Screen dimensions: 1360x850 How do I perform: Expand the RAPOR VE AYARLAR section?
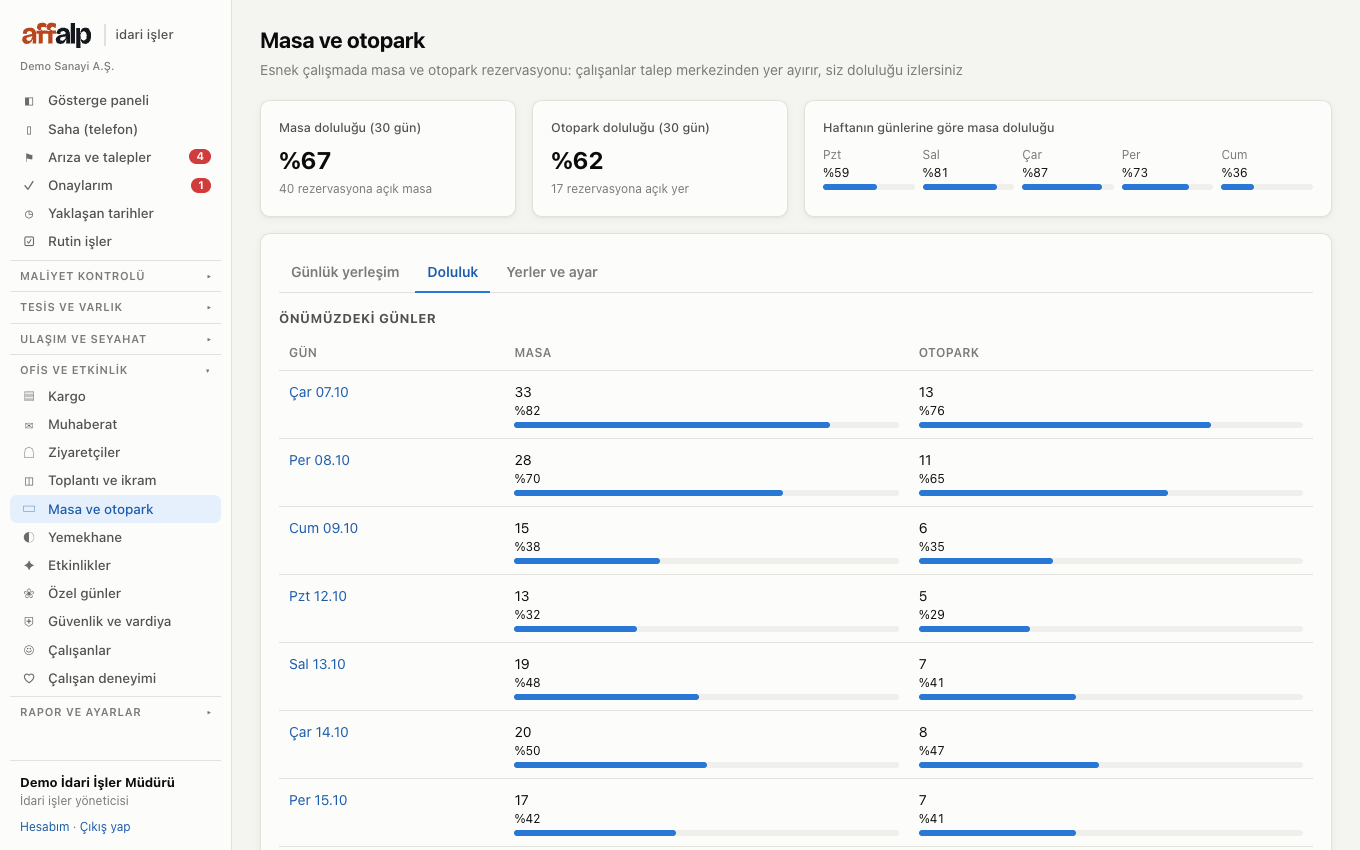pos(116,712)
